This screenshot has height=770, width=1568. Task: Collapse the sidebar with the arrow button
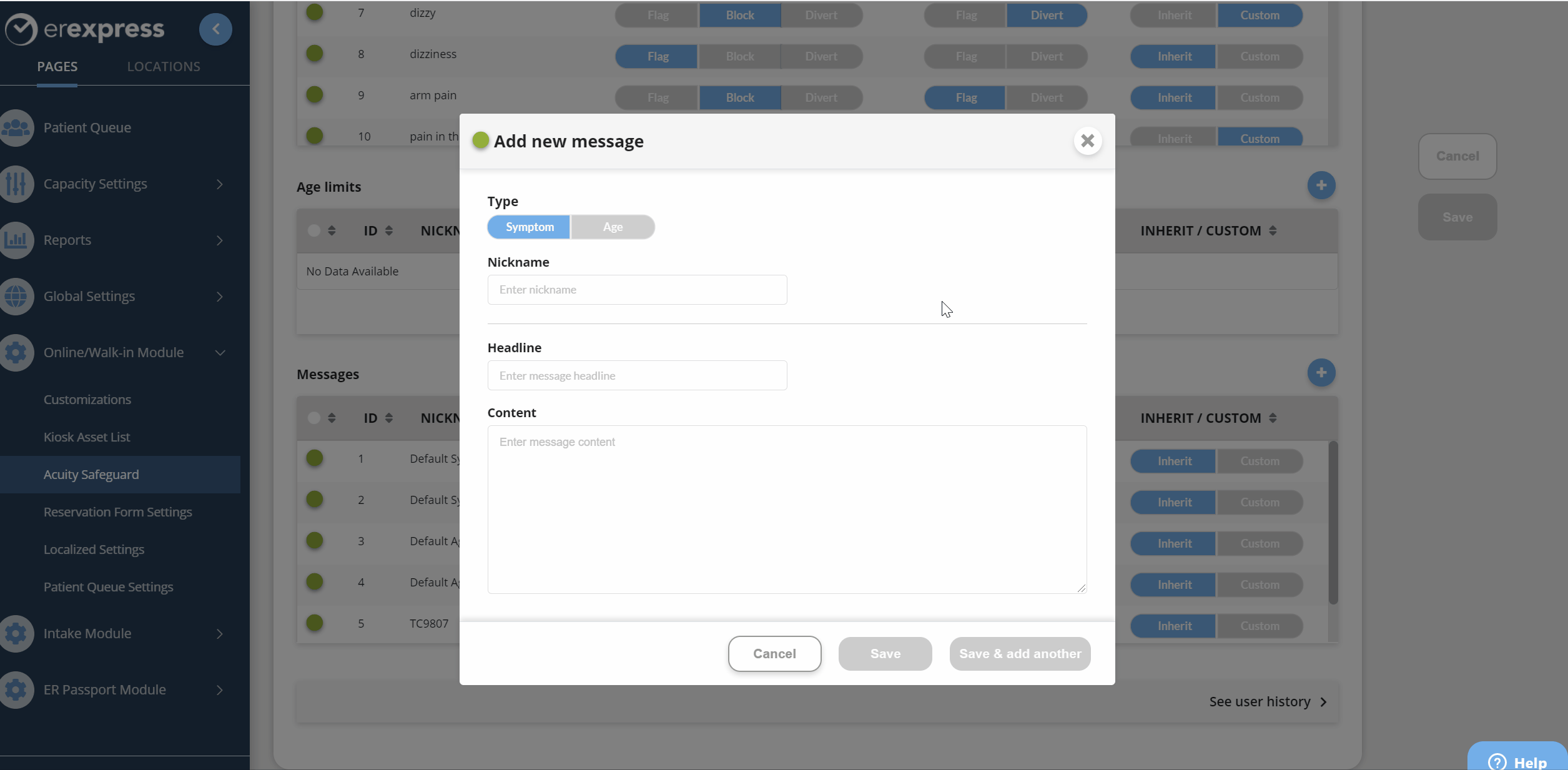point(215,29)
